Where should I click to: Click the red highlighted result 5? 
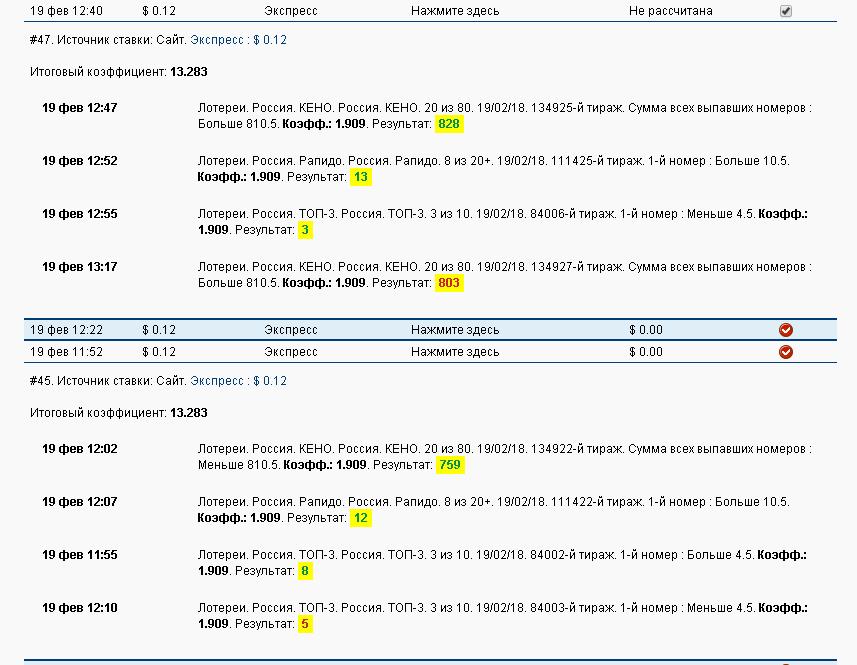[x=305, y=624]
